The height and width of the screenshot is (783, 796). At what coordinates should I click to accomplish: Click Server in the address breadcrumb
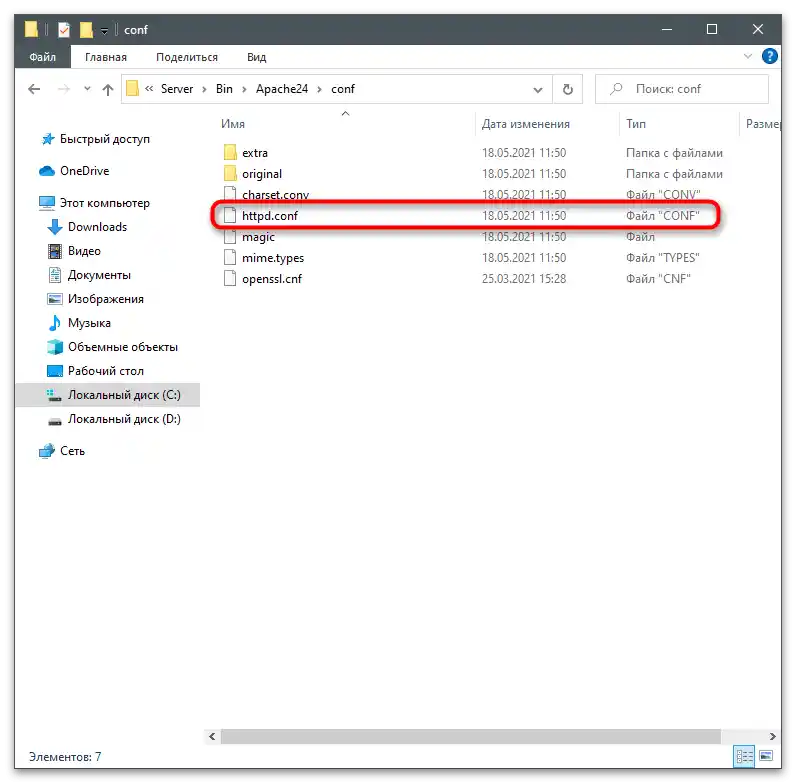tap(177, 89)
